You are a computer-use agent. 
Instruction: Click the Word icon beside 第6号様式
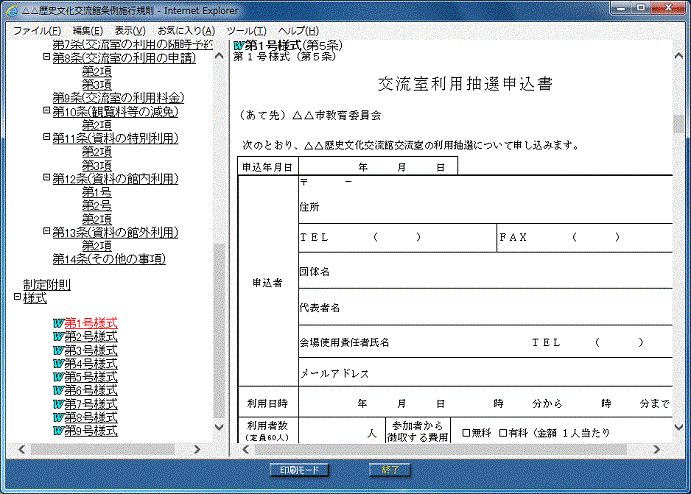point(58,391)
